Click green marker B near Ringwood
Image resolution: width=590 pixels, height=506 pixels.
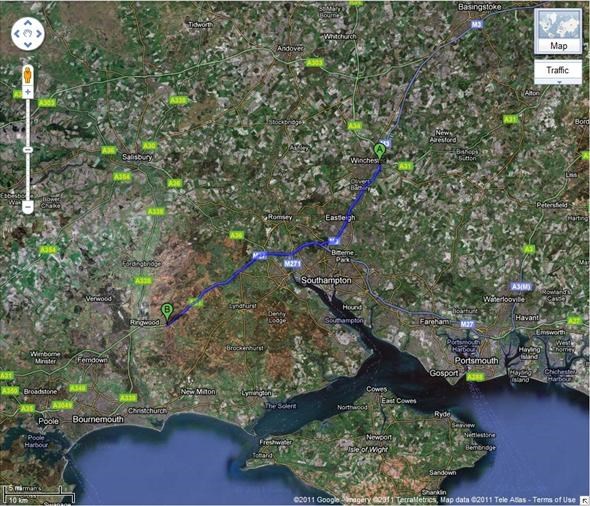(x=167, y=313)
